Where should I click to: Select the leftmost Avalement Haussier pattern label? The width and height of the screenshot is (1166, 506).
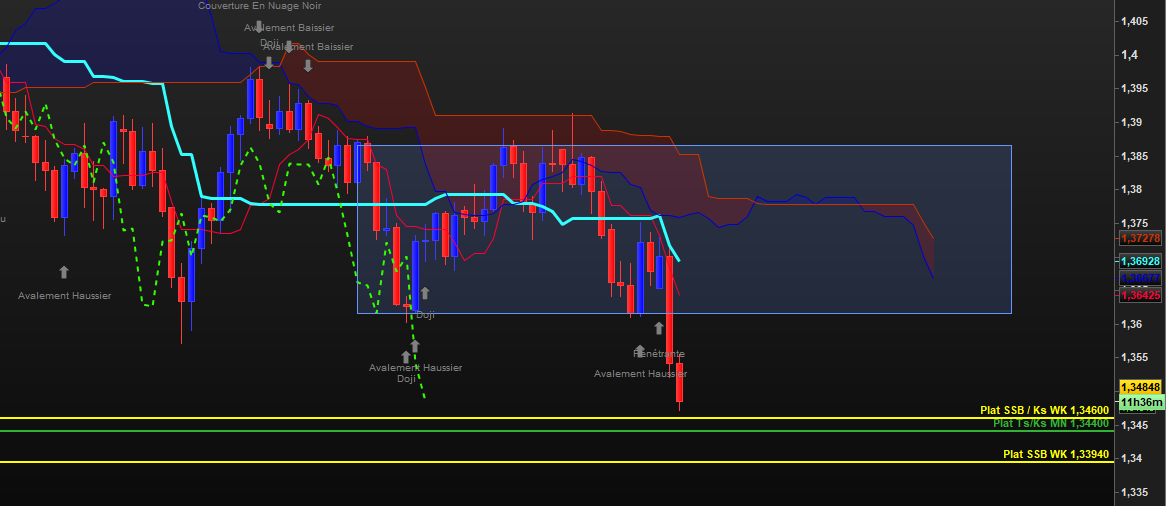coord(65,295)
